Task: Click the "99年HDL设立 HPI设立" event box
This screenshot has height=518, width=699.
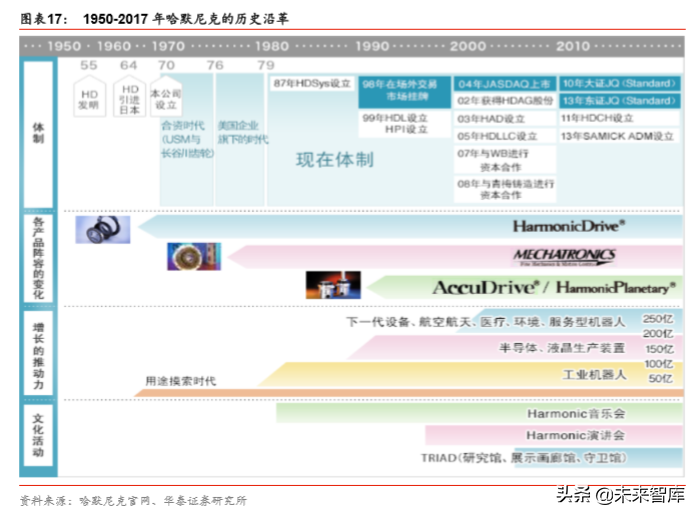Action: click(405, 123)
